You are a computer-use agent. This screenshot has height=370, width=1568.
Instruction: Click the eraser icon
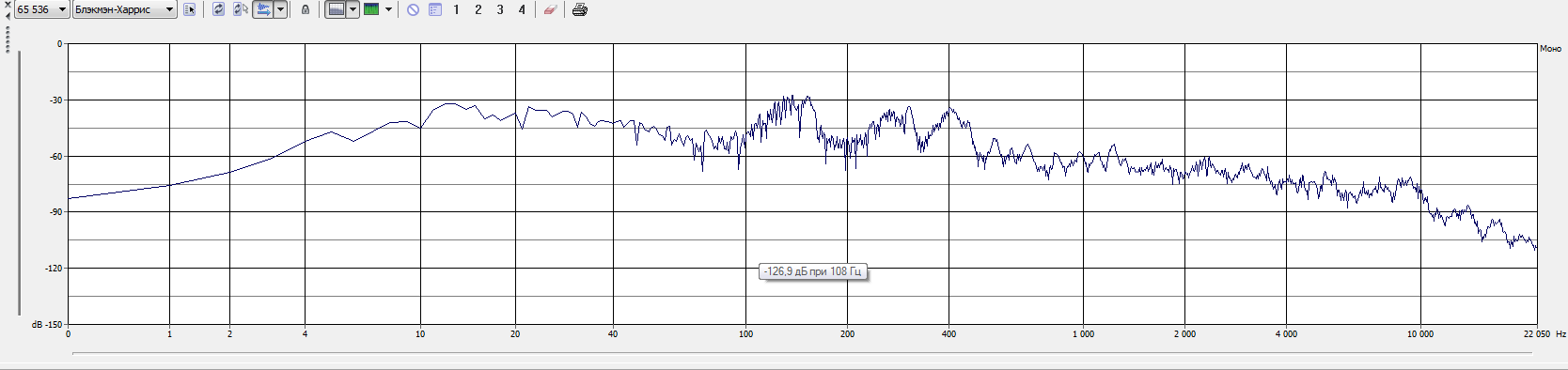[x=550, y=9]
